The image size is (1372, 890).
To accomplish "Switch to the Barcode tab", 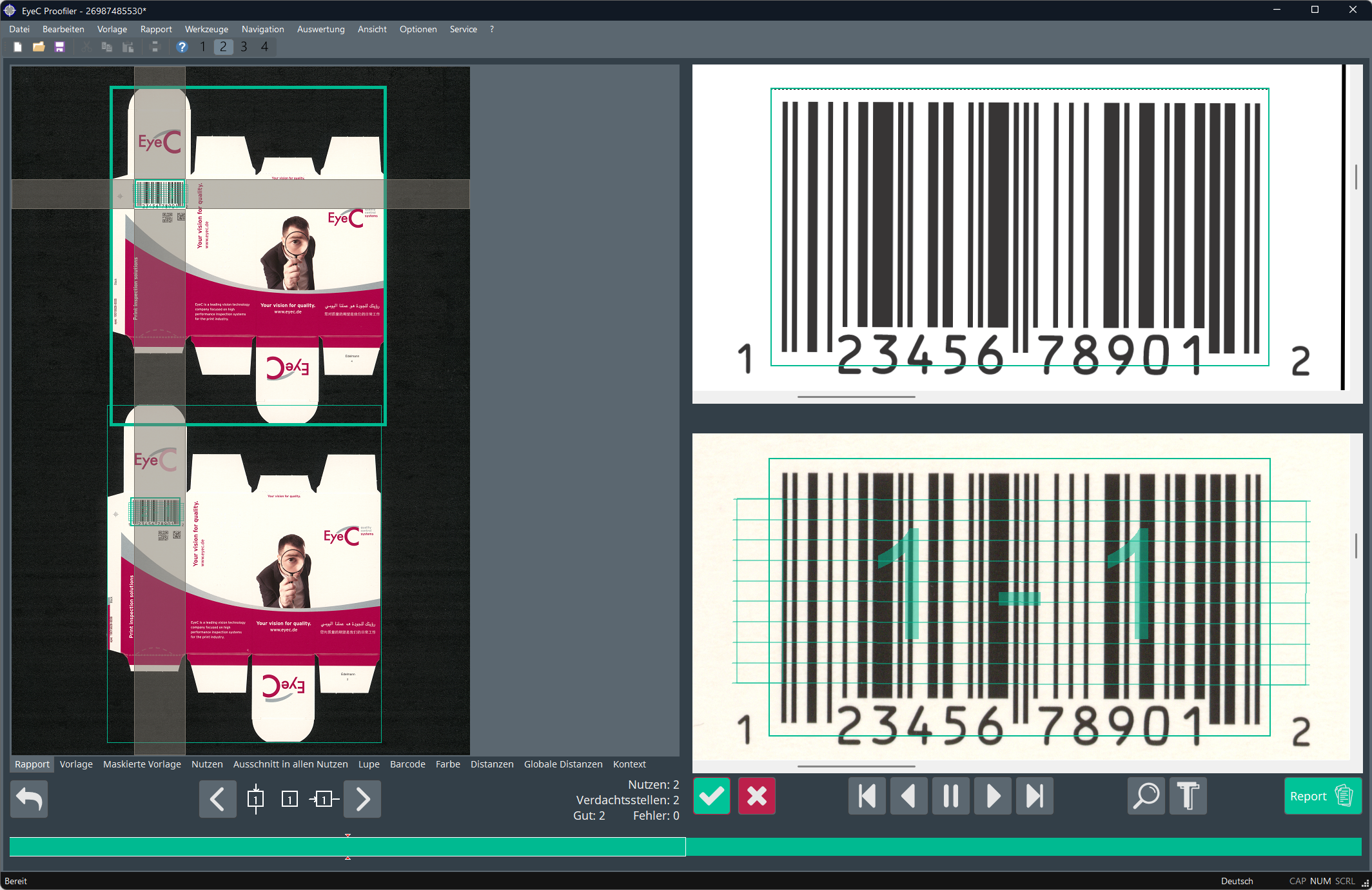I will click(x=407, y=764).
